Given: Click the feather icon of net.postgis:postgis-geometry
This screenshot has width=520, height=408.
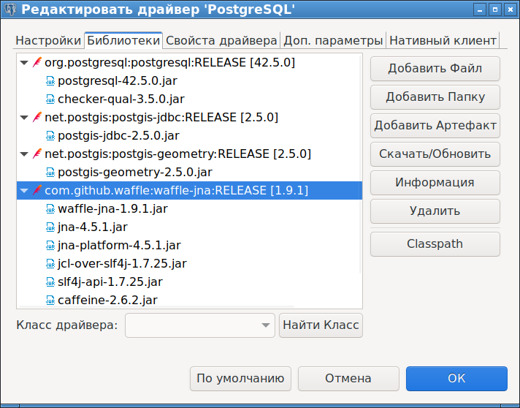Looking at the screenshot, I should [37, 154].
